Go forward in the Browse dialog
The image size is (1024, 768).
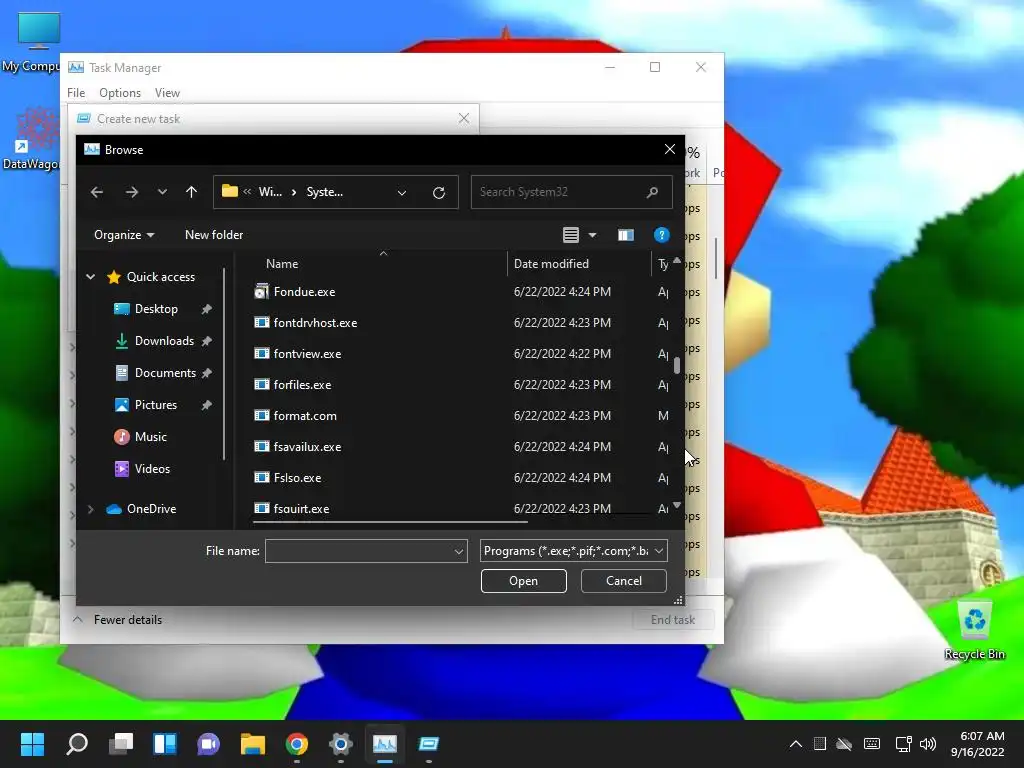click(131, 192)
